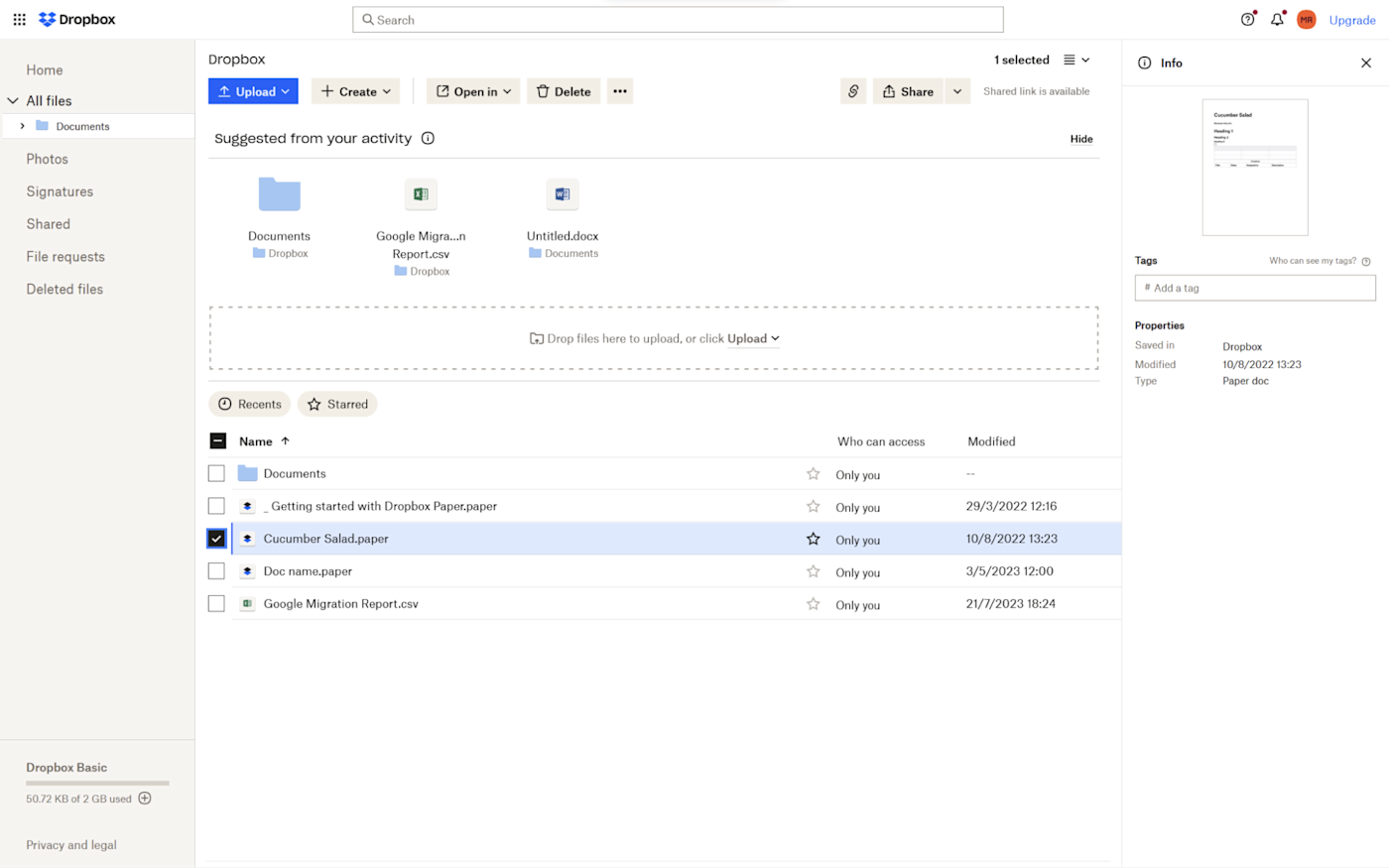Star the Documents folder row

(x=813, y=474)
